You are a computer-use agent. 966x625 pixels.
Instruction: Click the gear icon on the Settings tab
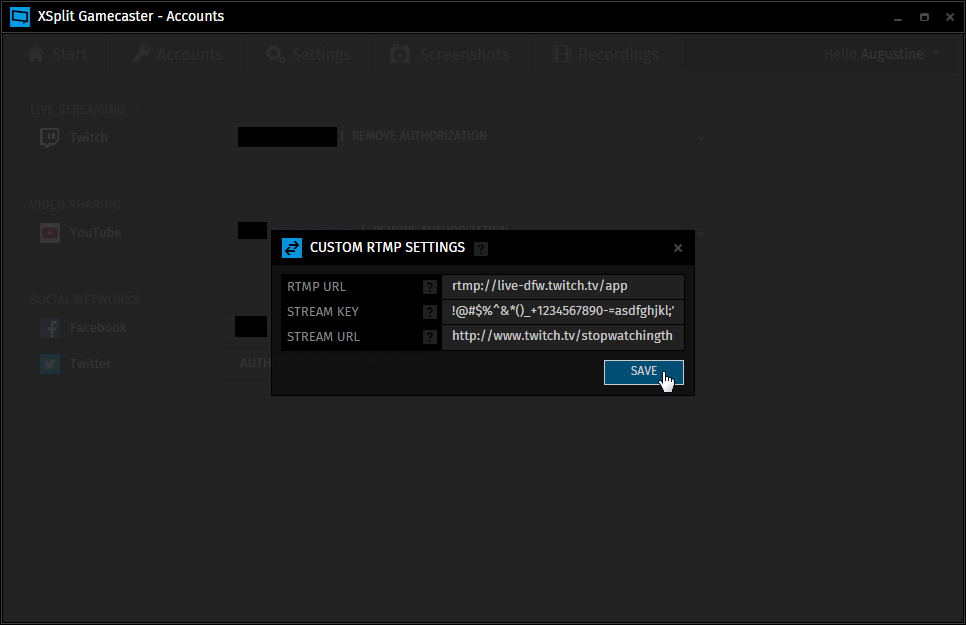(x=275, y=54)
